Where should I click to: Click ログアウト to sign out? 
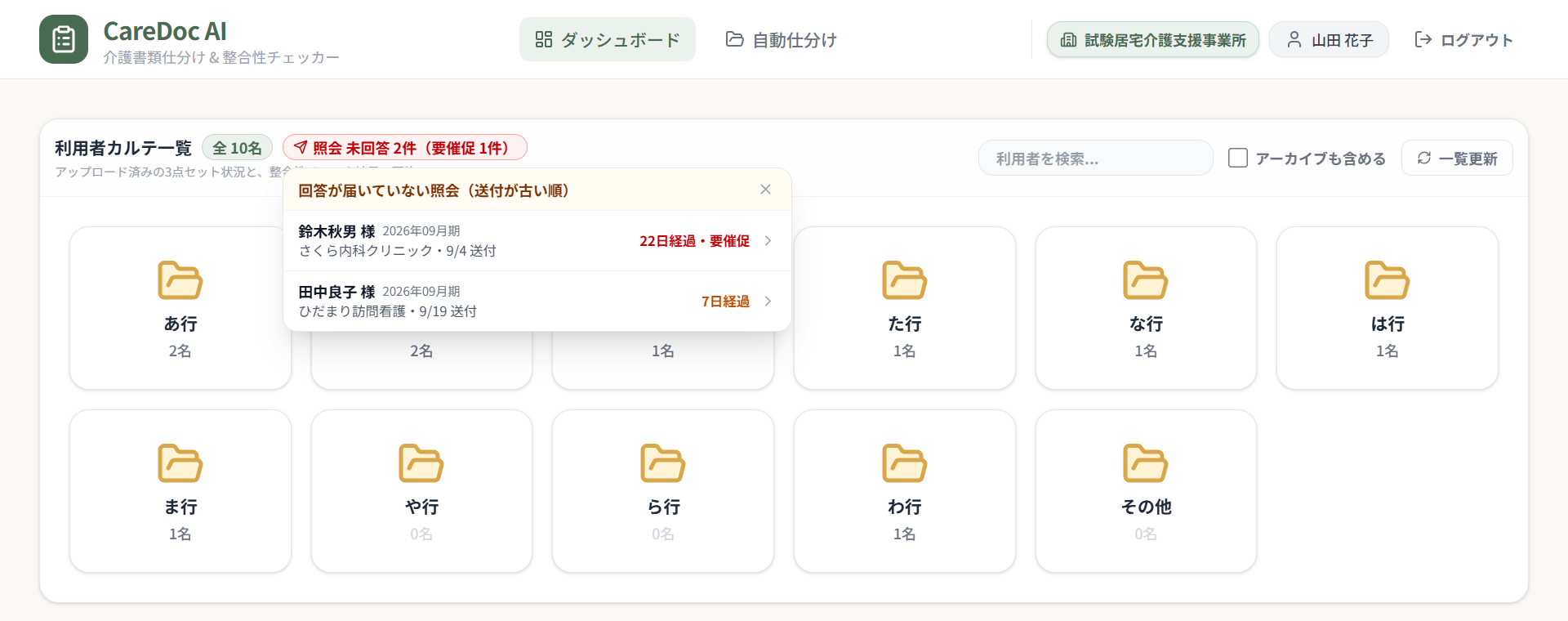[1463, 39]
